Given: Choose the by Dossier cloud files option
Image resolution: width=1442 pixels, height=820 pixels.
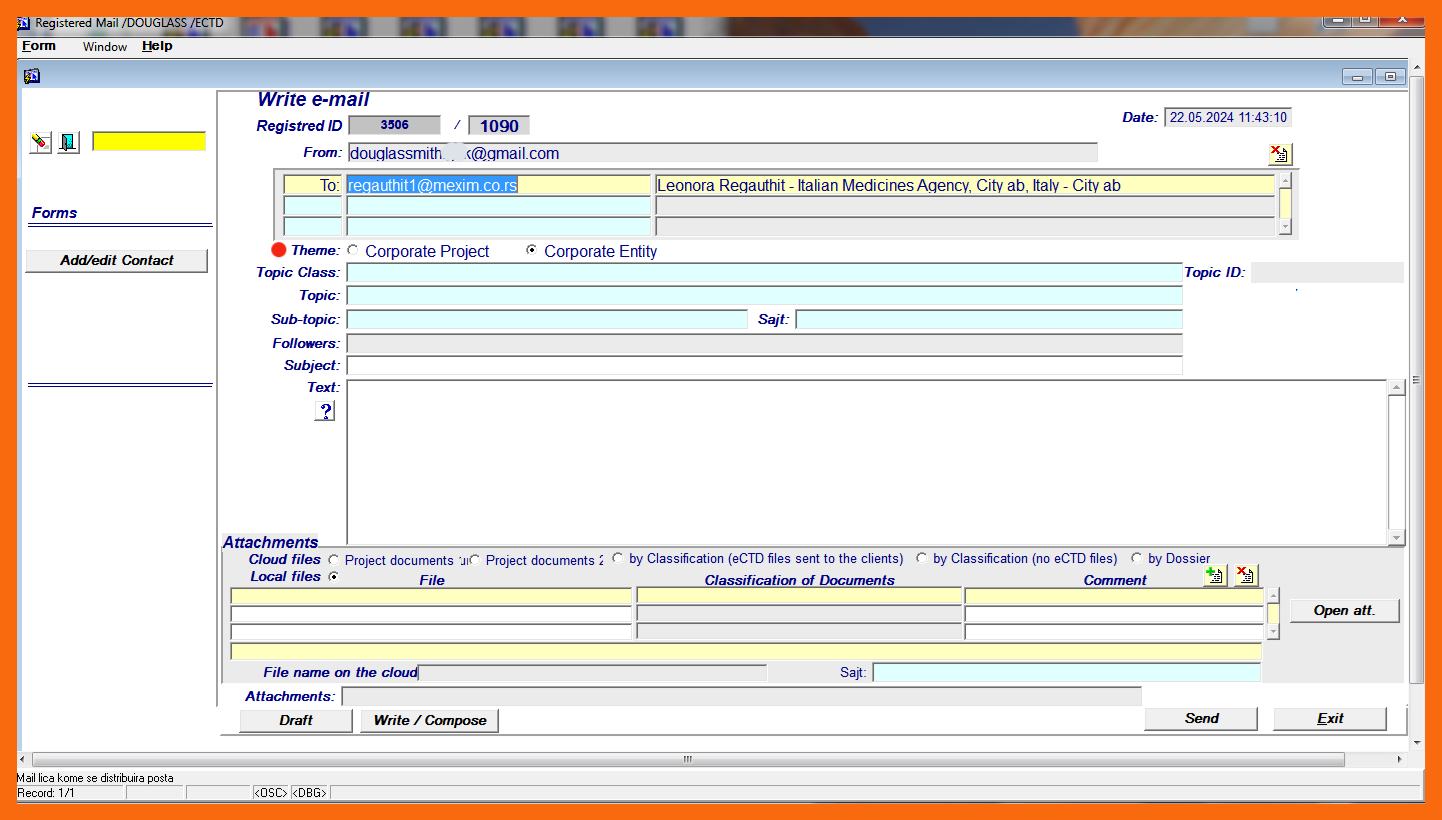Looking at the screenshot, I should pos(1137,559).
